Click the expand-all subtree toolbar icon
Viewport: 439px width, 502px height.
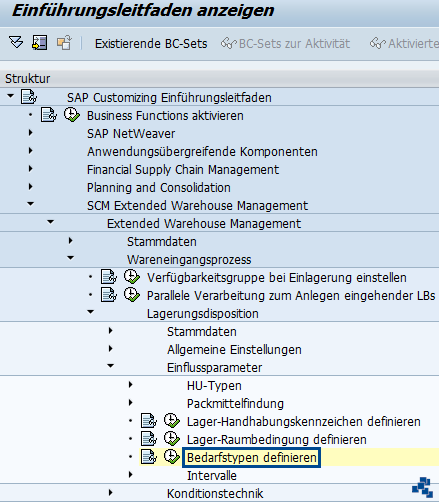tap(16, 43)
